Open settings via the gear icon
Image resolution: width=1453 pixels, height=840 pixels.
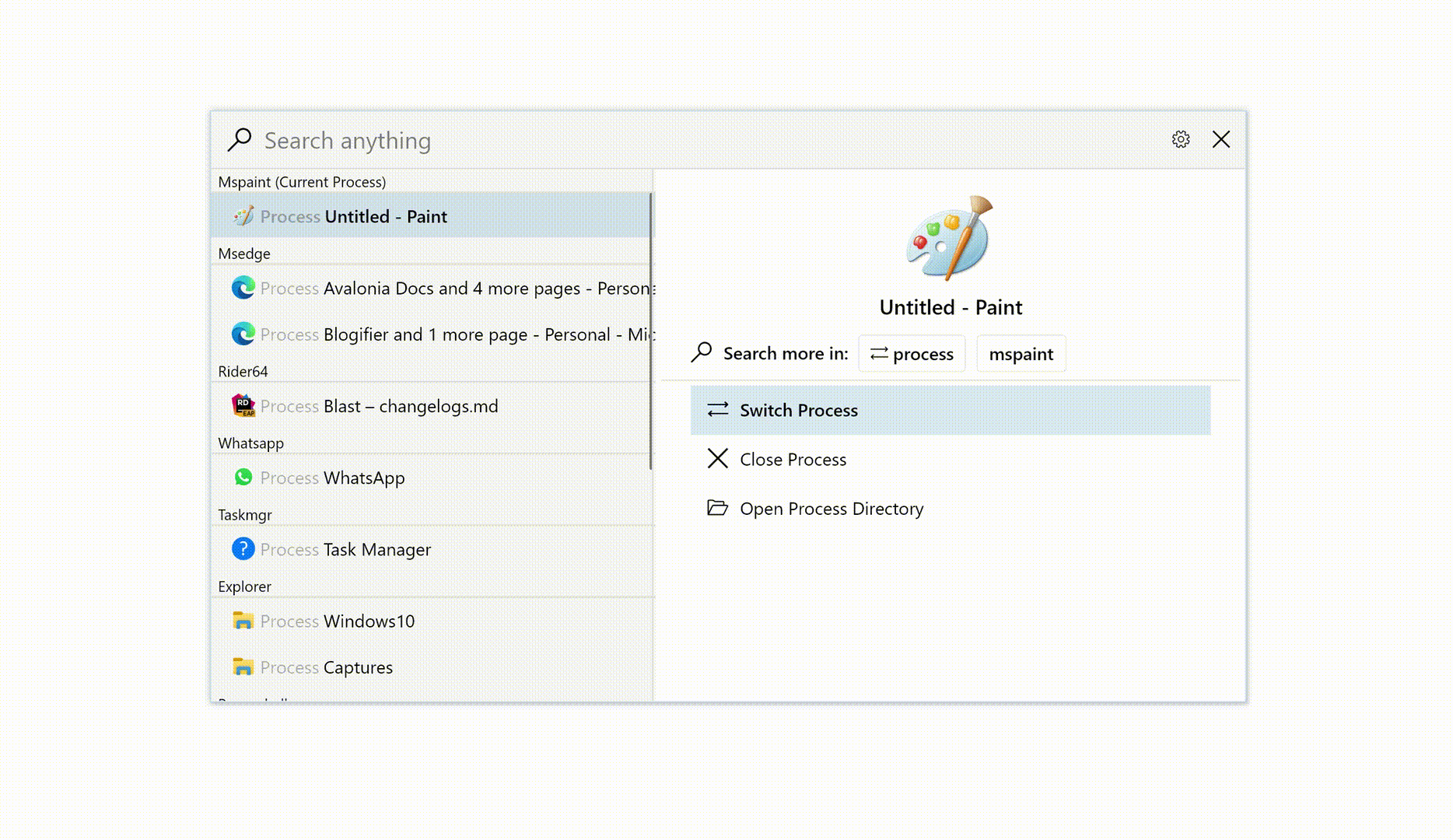(x=1181, y=139)
